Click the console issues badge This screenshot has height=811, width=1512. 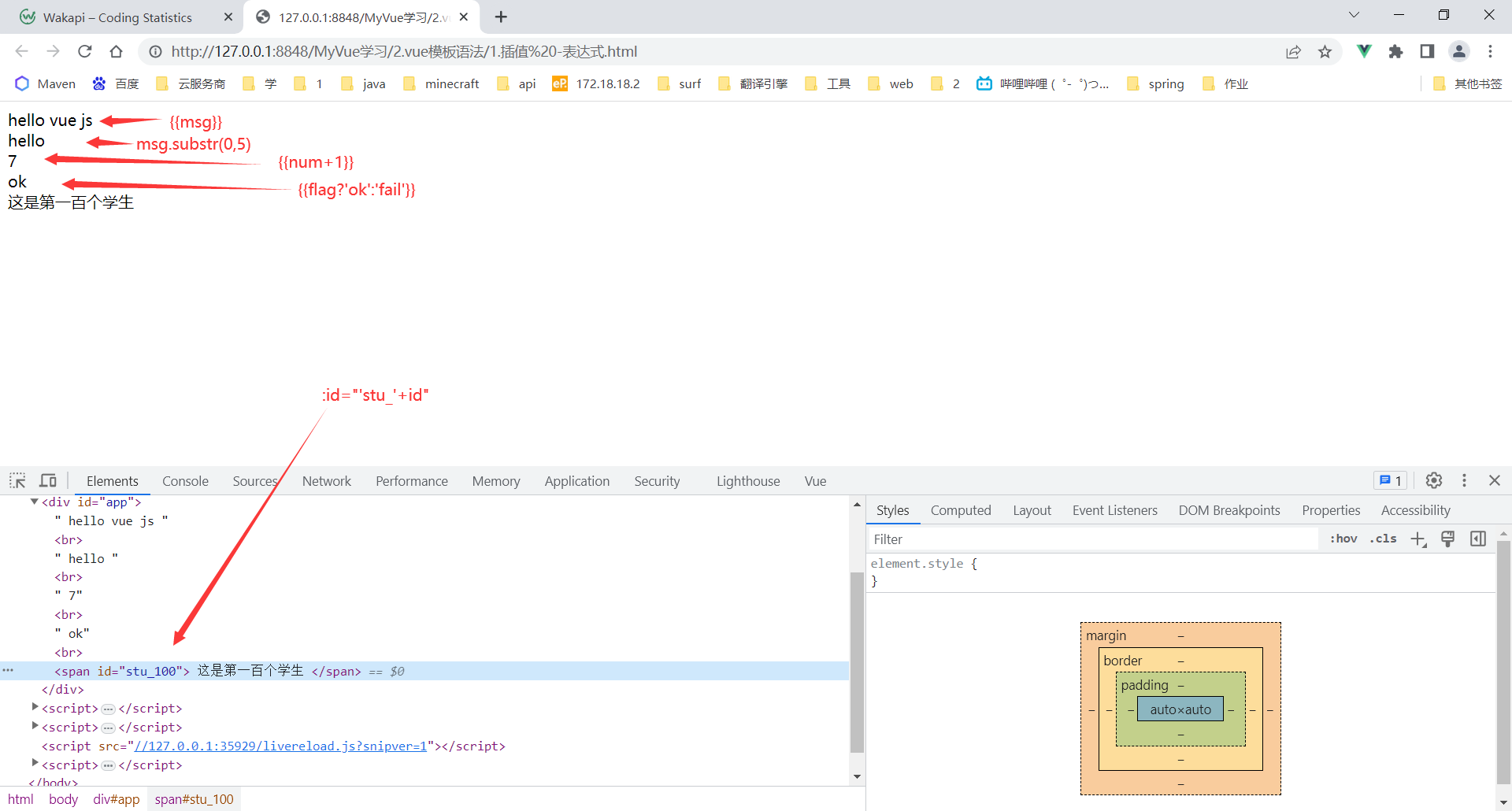[x=1391, y=480]
